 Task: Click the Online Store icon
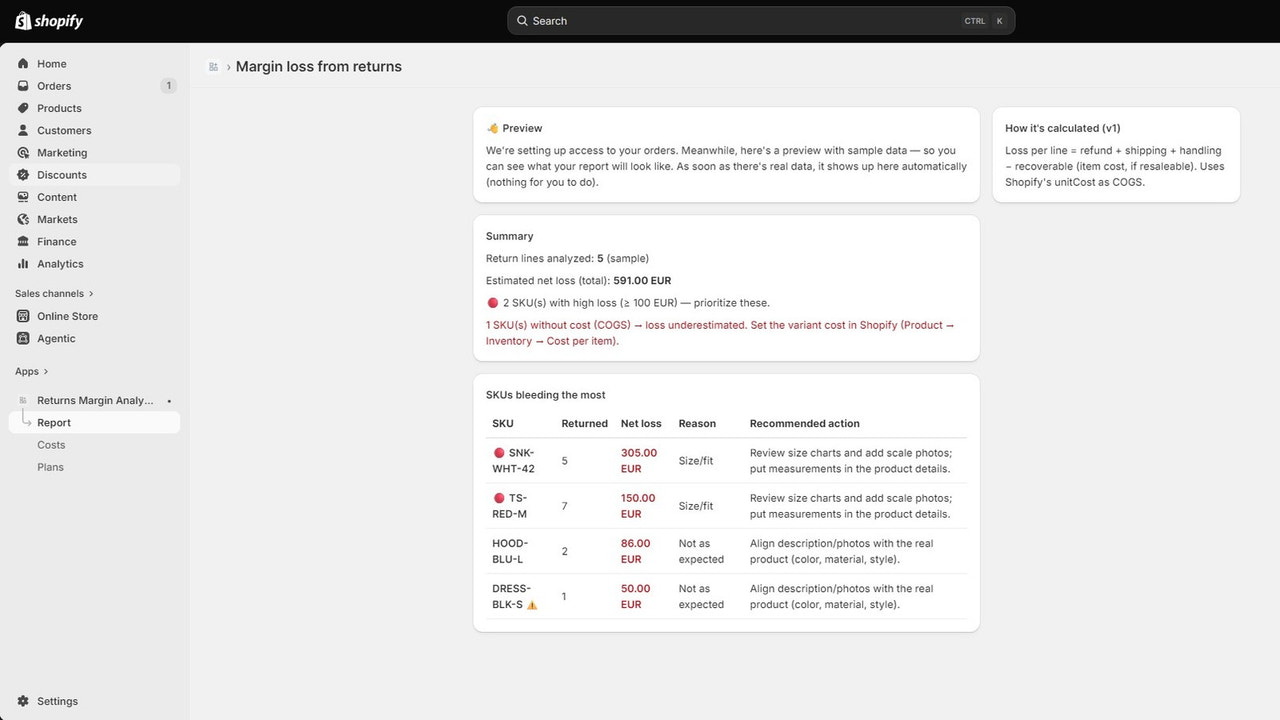pos(23,316)
